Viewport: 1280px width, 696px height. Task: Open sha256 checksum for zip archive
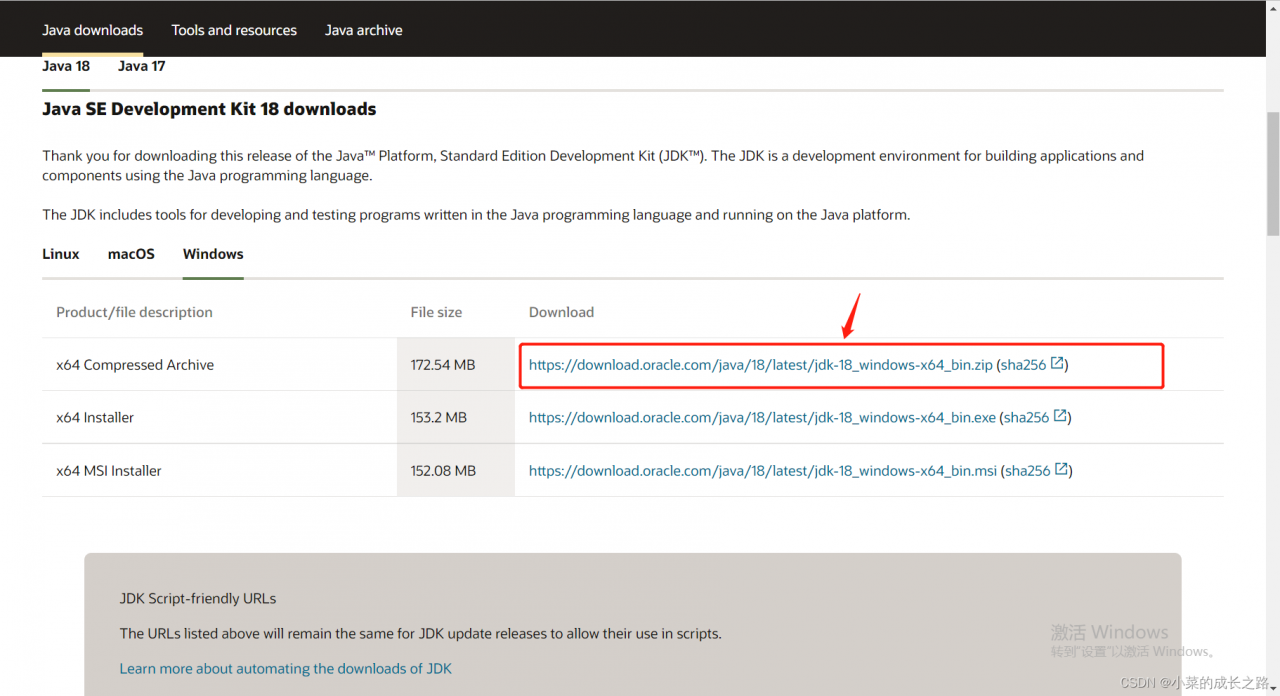[x=1023, y=365]
